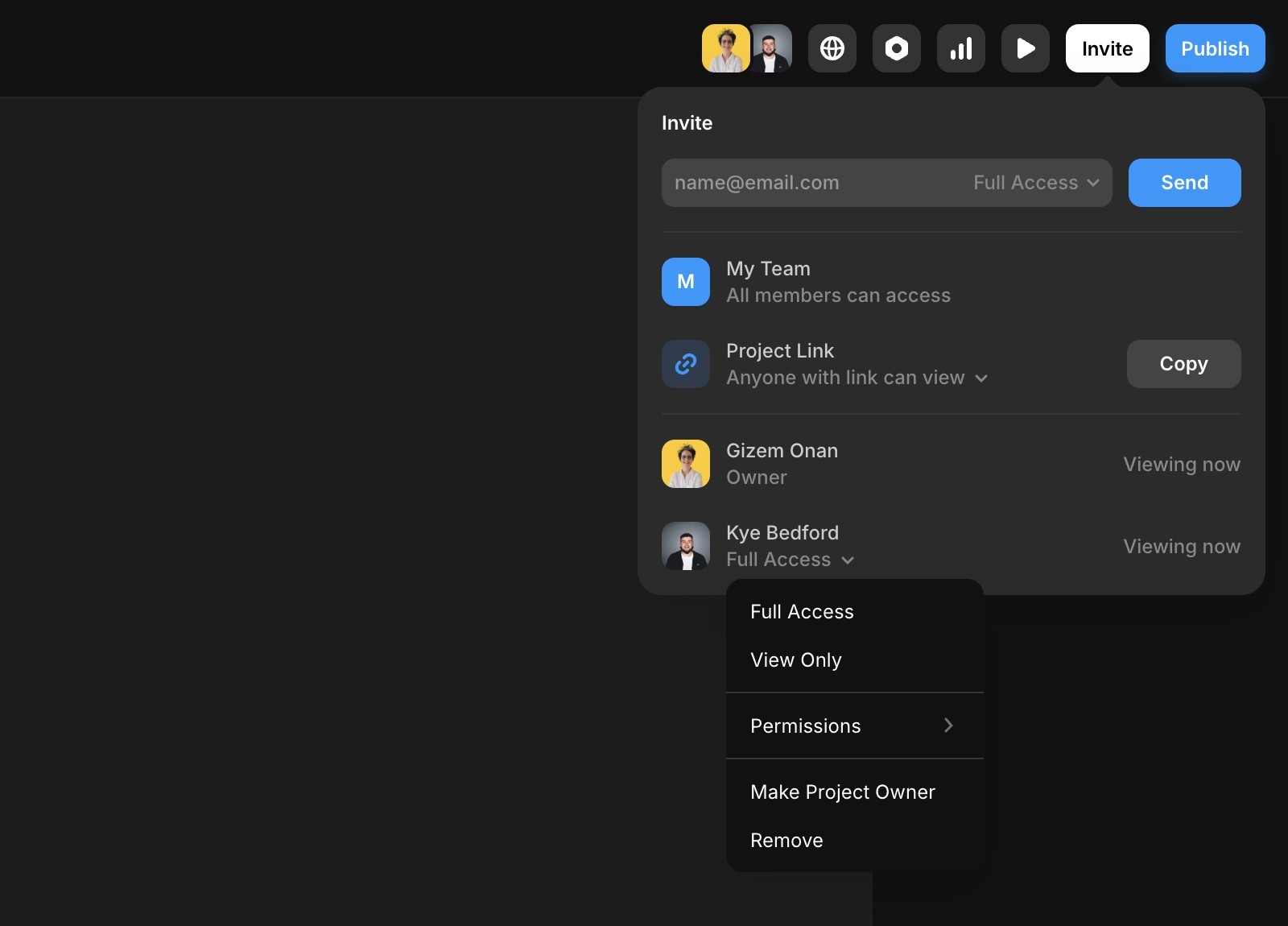1288x926 pixels.
Task: Click Gizem Onan's avatar in the top toolbar
Action: pos(725,48)
